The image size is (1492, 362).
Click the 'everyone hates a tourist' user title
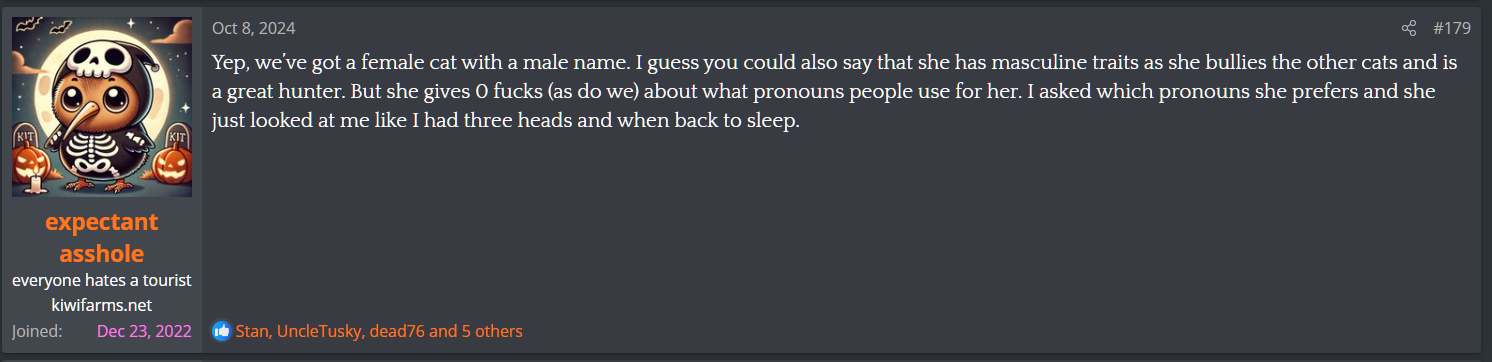[x=102, y=280]
